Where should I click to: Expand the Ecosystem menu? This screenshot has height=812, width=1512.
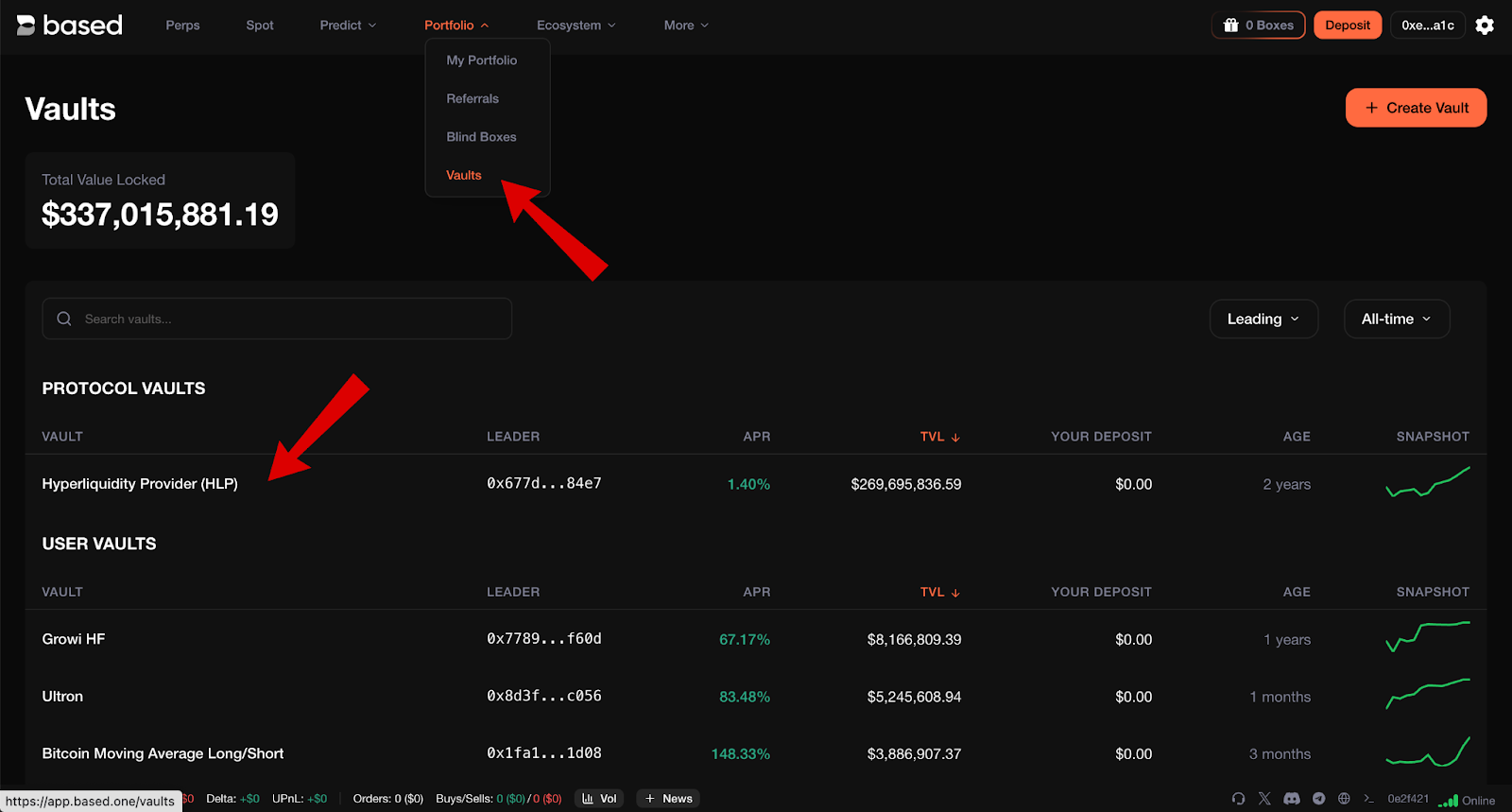point(576,26)
